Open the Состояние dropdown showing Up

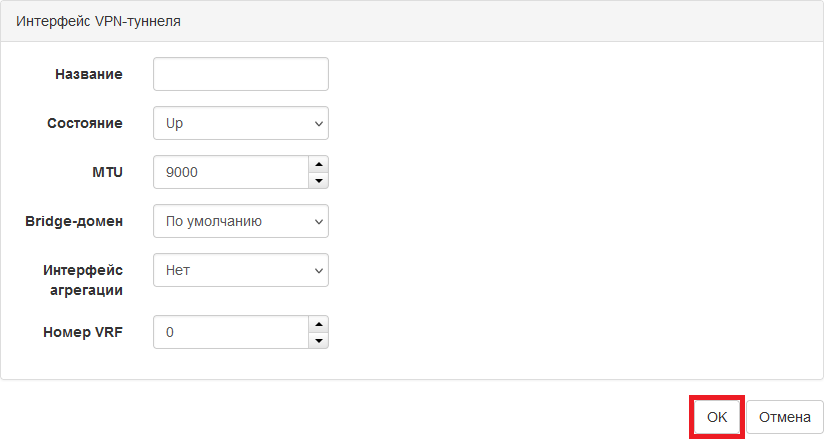click(x=241, y=123)
